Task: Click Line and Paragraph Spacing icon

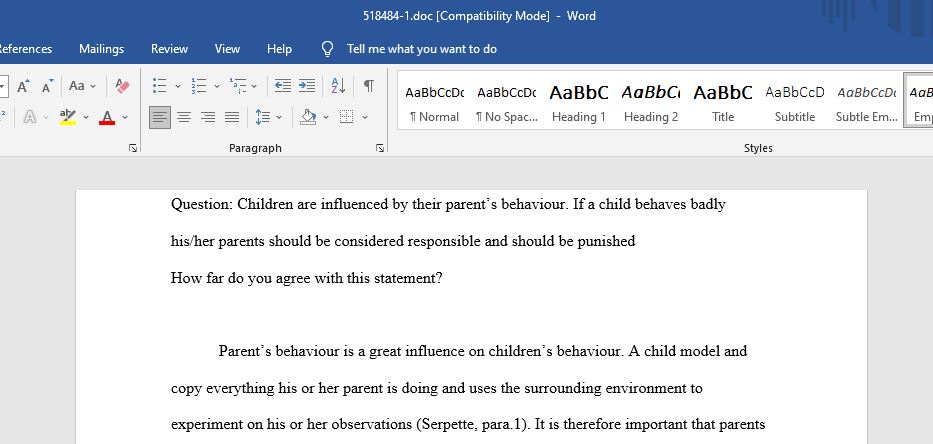Action: (x=262, y=117)
